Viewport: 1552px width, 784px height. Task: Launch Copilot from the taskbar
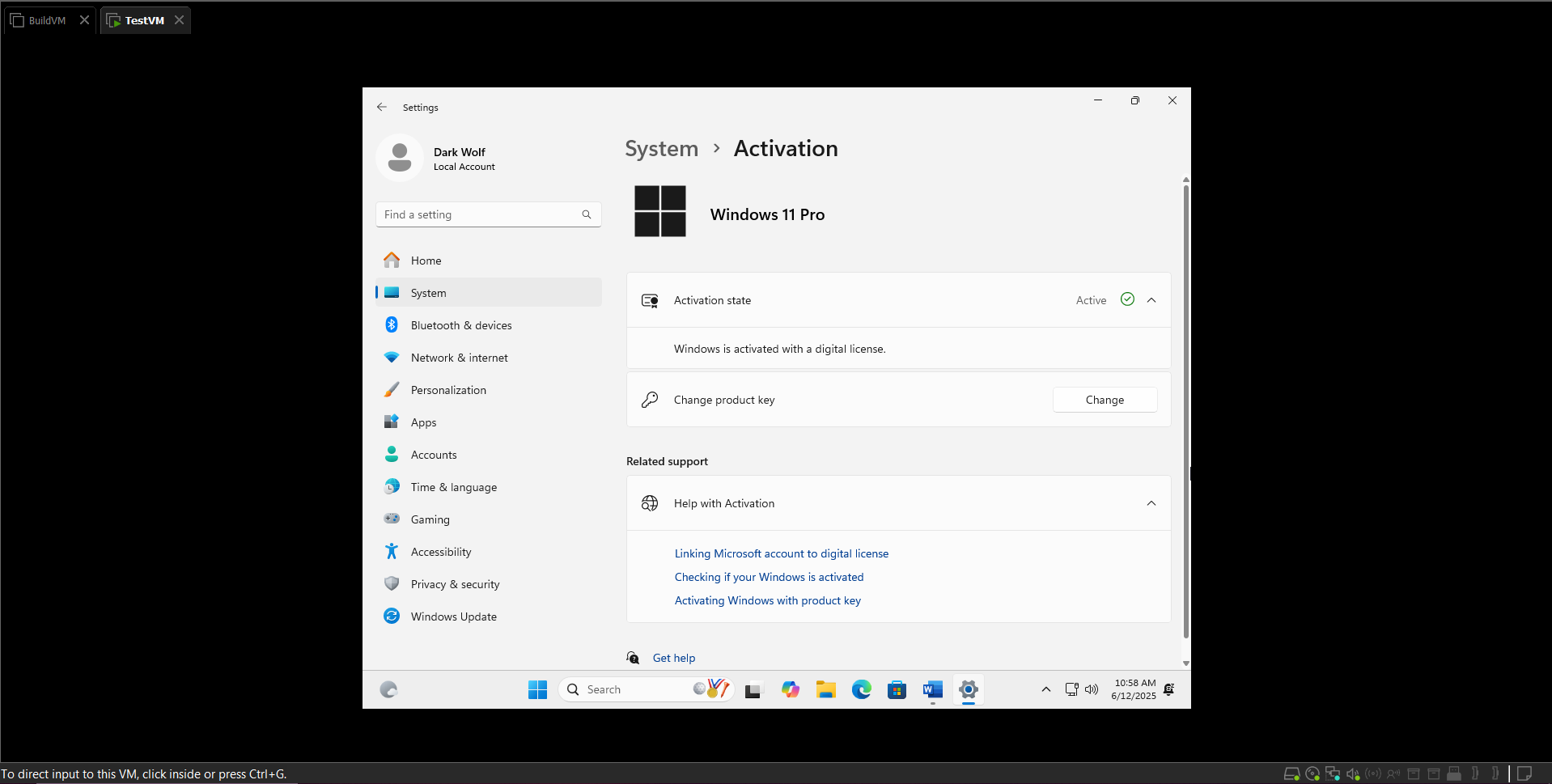(791, 689)
